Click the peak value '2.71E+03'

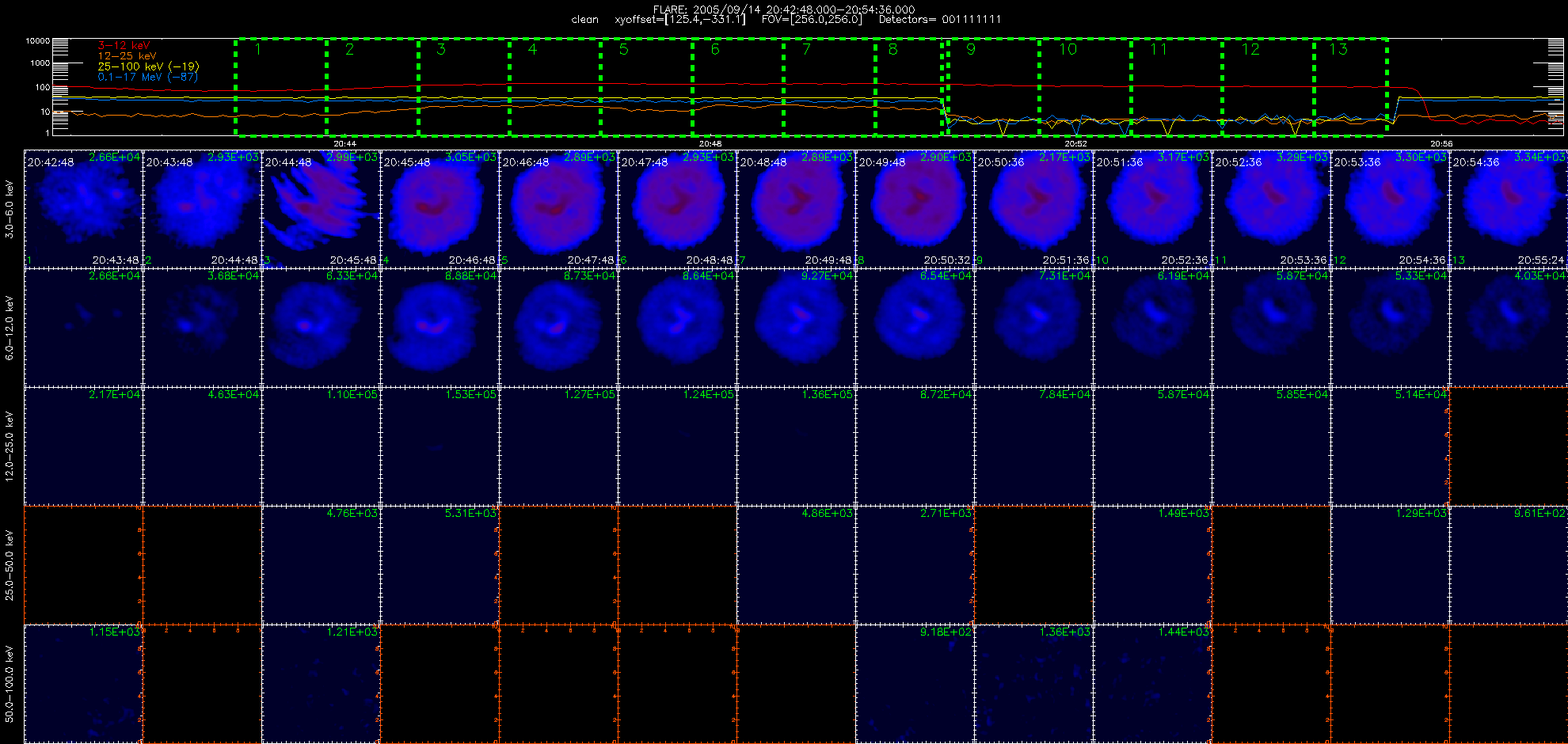click(x=946, y=513)
